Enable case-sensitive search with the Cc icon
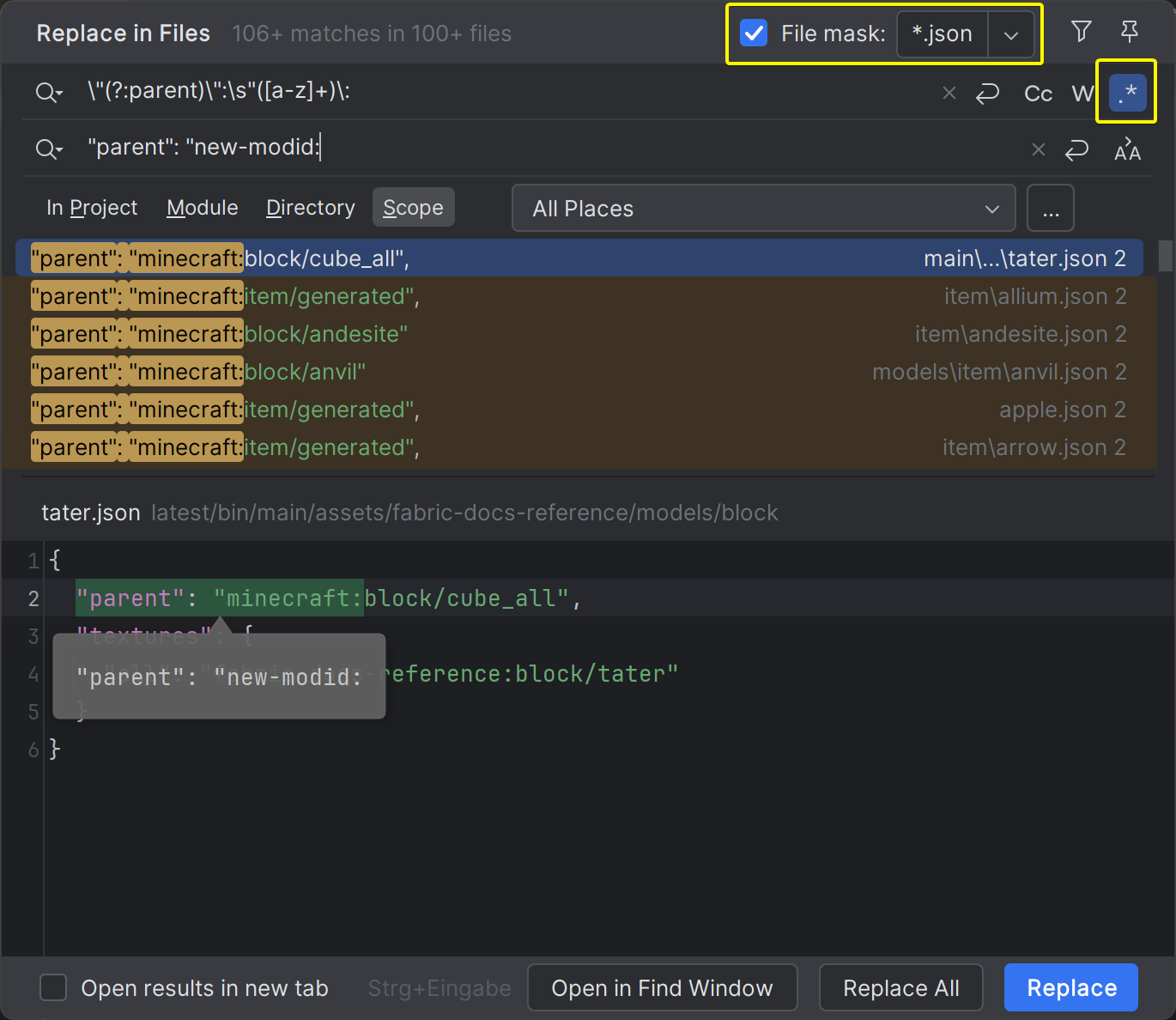This screenshot has height=1020, width=1176. (1037, 93)
